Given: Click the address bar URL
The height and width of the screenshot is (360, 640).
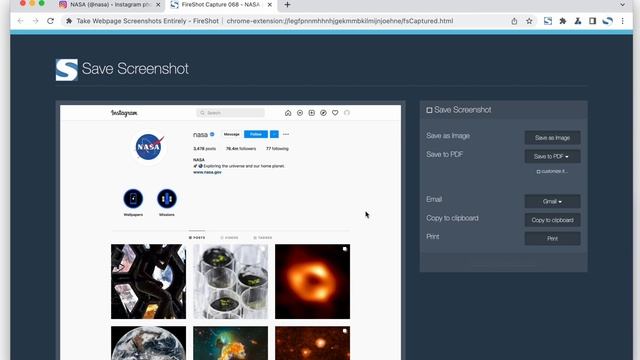Looking at the screenshot, I should point(339,21).
